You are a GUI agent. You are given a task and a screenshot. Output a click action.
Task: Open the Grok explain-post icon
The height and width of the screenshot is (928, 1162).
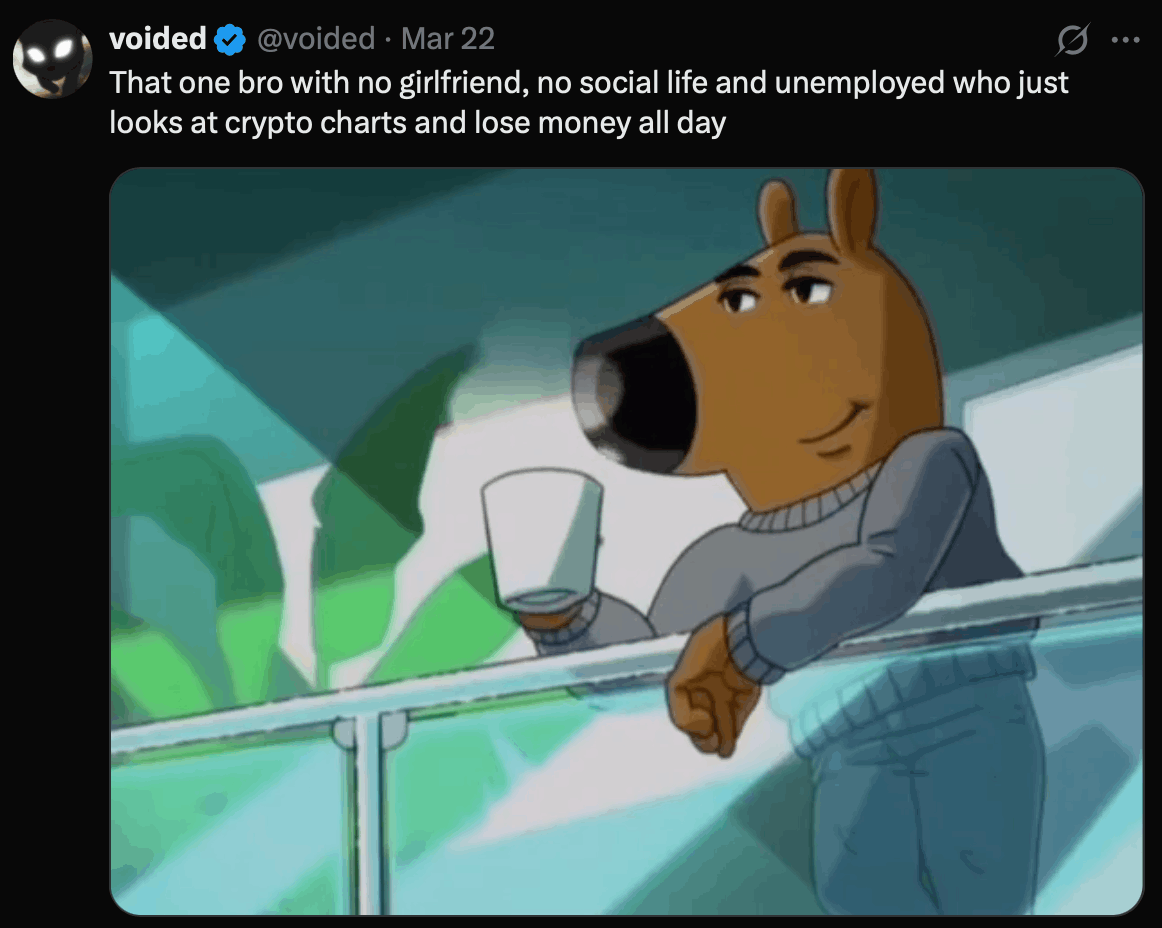coord(1072,39)
